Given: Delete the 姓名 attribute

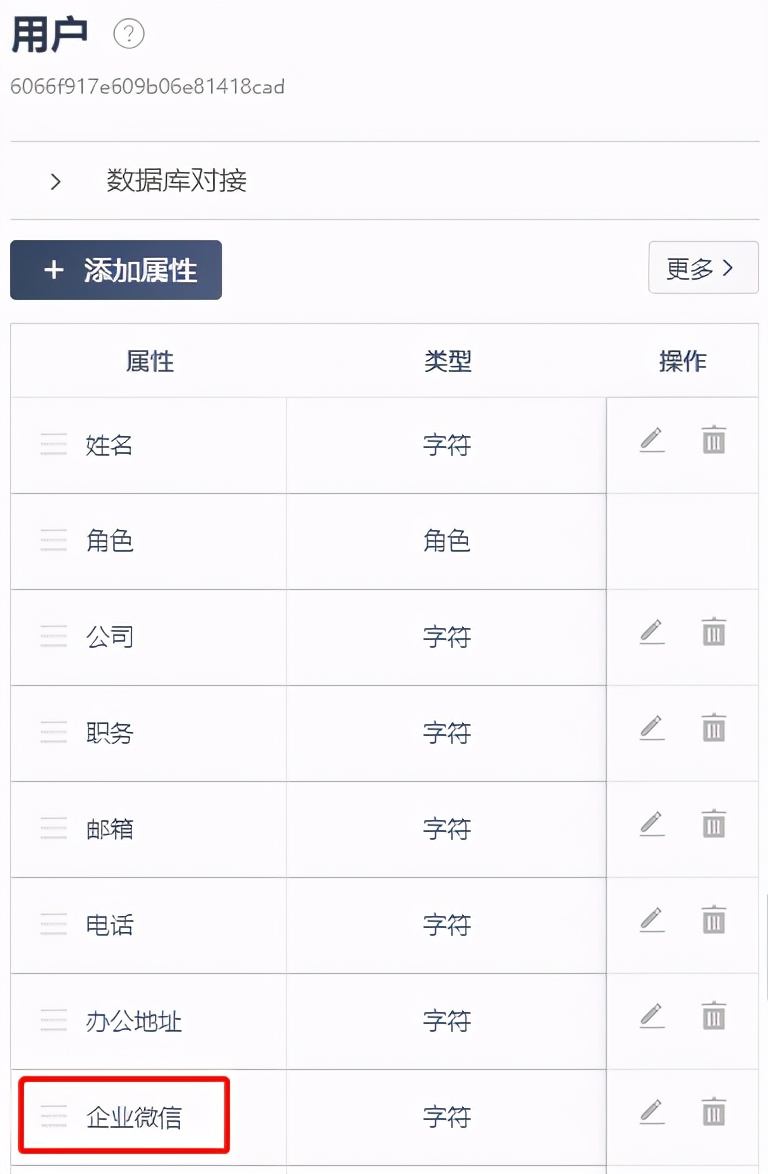Looking at the screenshot, I should 713,439.
